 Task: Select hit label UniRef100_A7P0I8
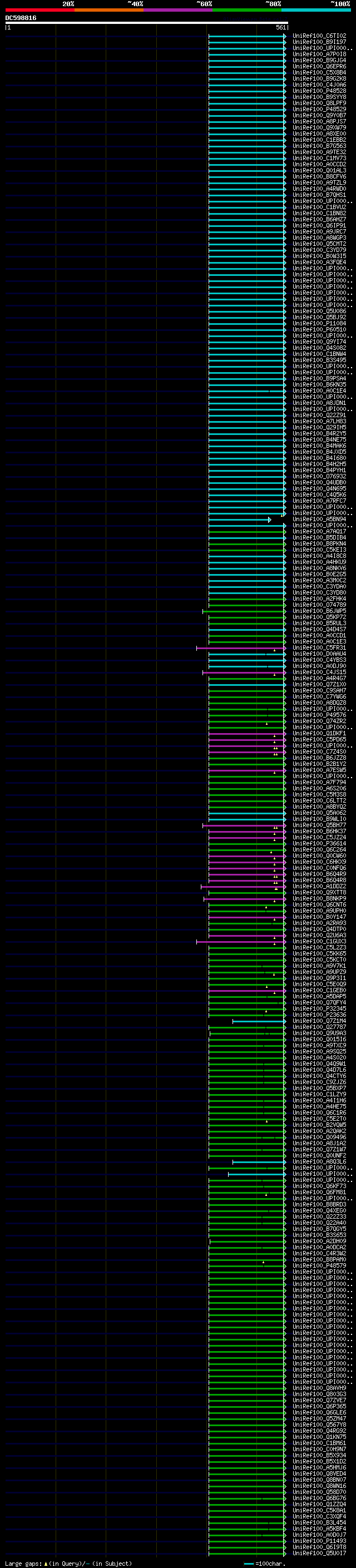tap(319, 54)
